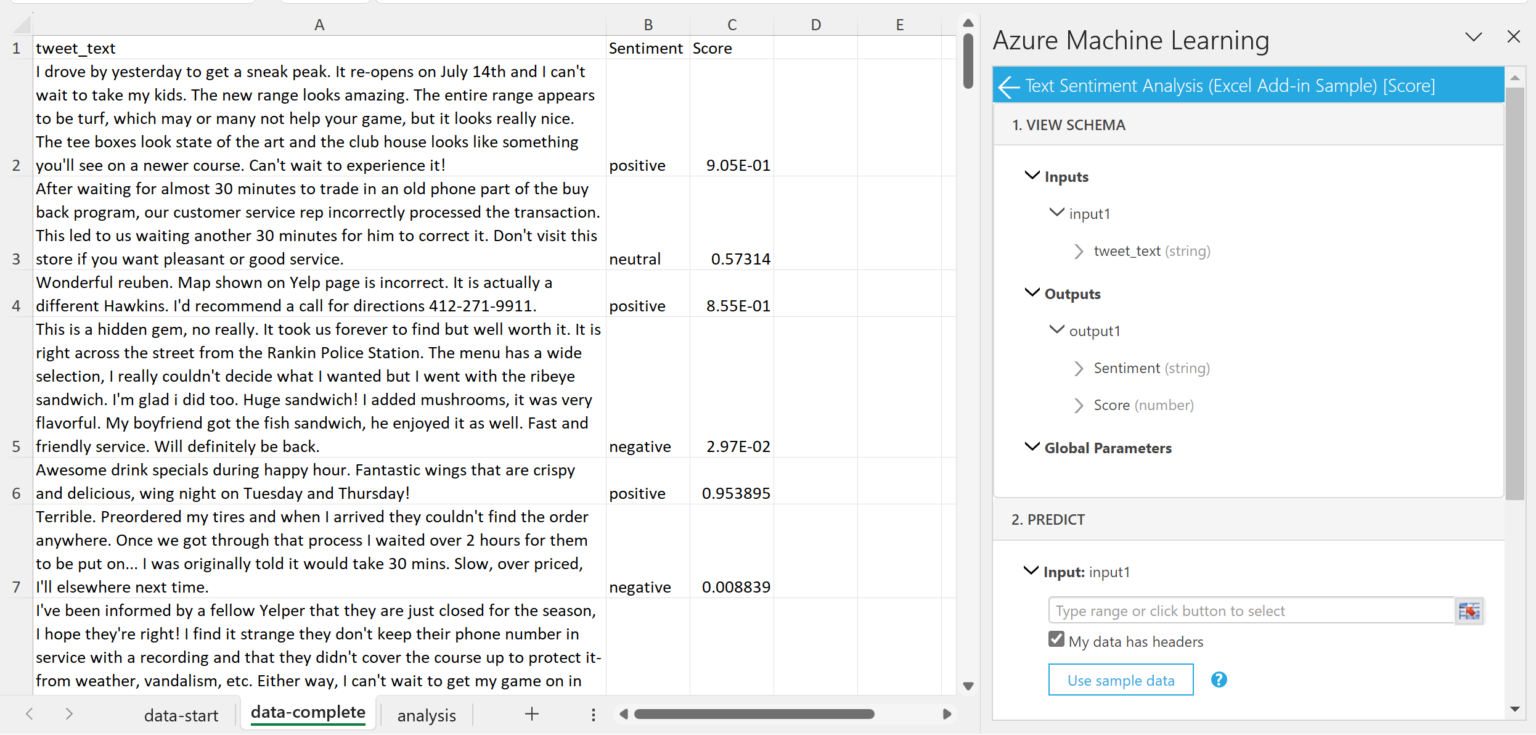
Task: Click the blue help question mark icon
Action: tap(1219, 680)
